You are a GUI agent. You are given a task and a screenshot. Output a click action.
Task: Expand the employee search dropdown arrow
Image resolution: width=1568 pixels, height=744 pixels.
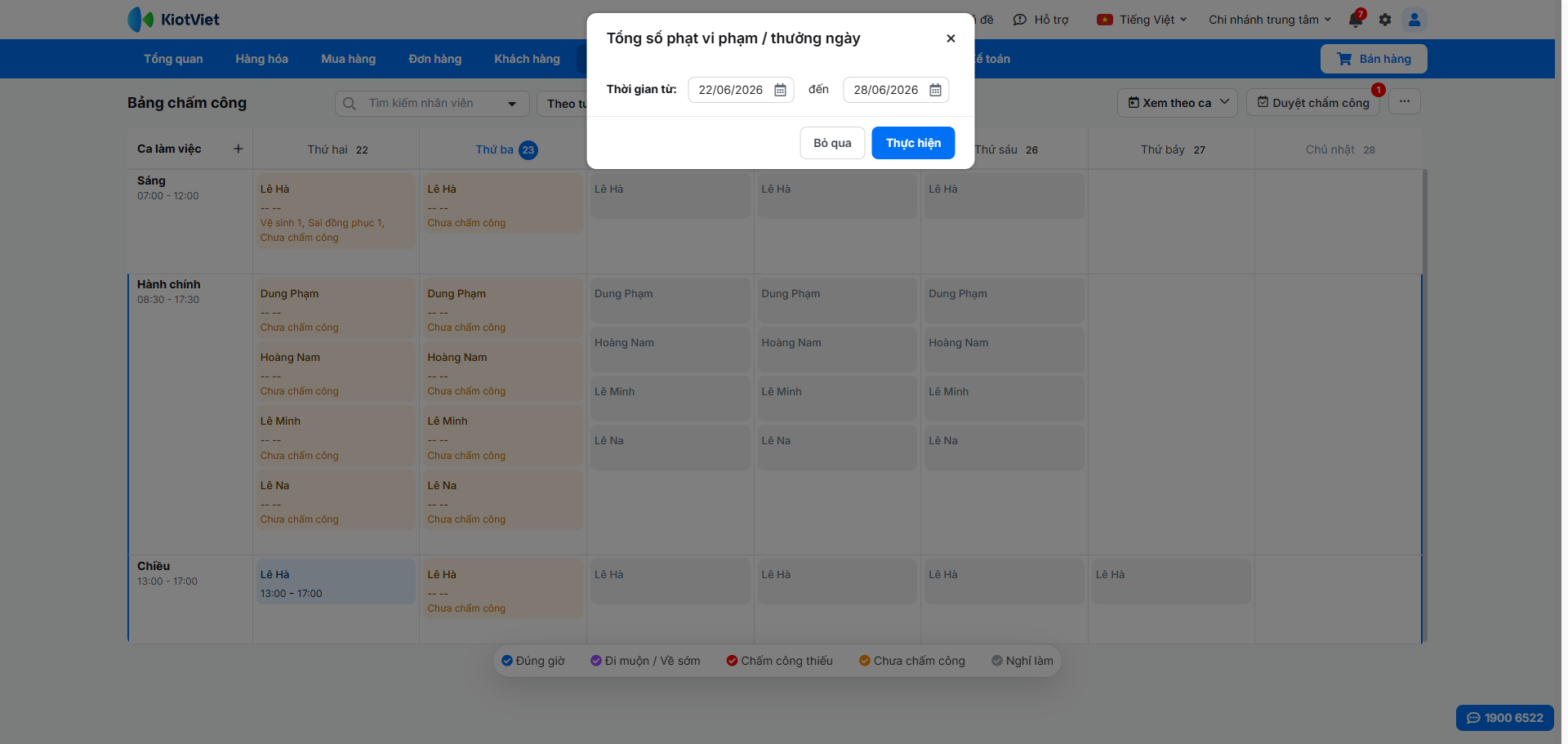pos(512,104)
